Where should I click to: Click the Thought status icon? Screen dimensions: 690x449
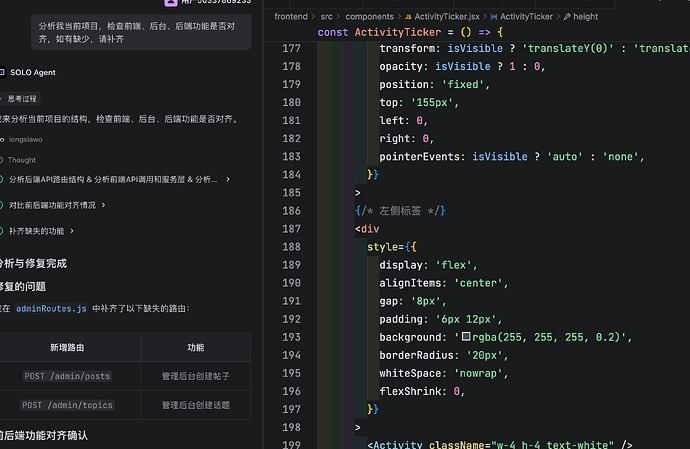1,160
